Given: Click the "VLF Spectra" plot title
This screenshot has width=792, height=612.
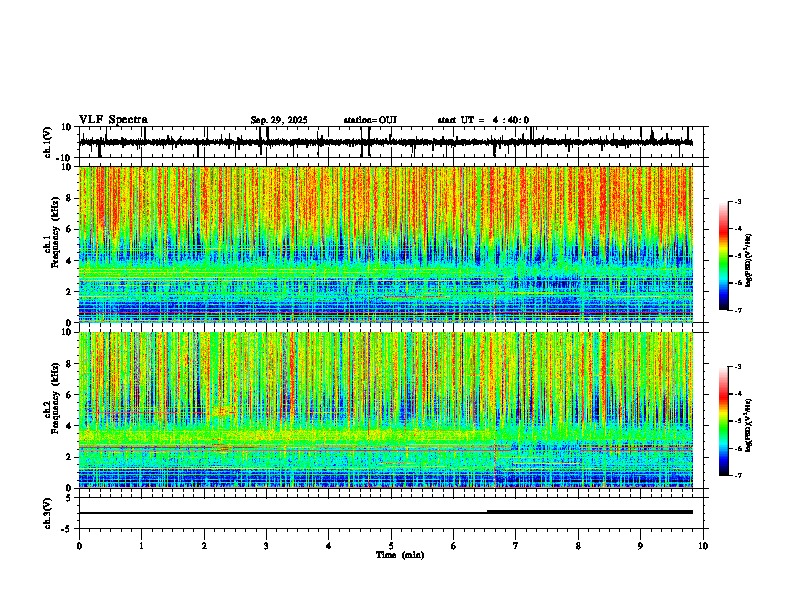Looking at the screenshot, I should 113,120.
